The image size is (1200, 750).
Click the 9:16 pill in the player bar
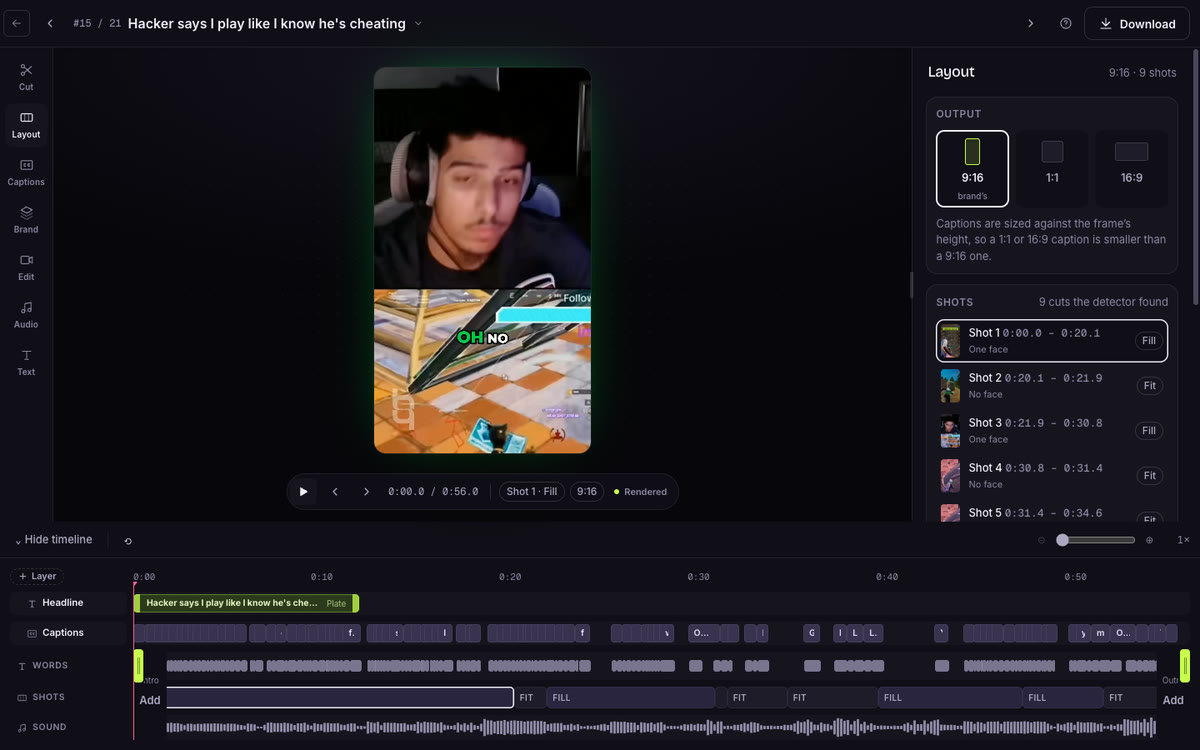[x=587, y=492]
